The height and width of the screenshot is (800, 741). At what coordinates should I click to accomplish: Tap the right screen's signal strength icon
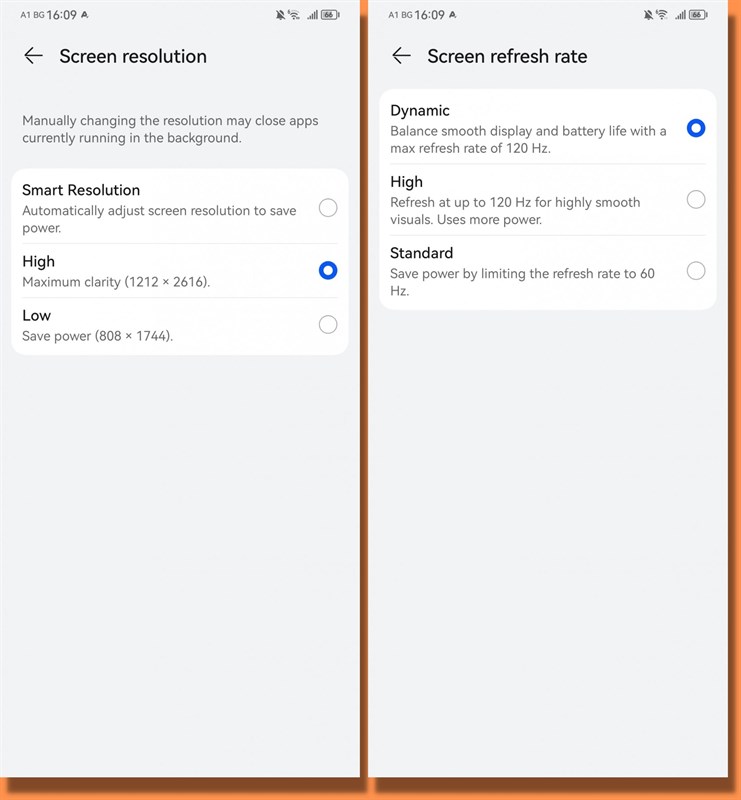click(x=680, y=15)
